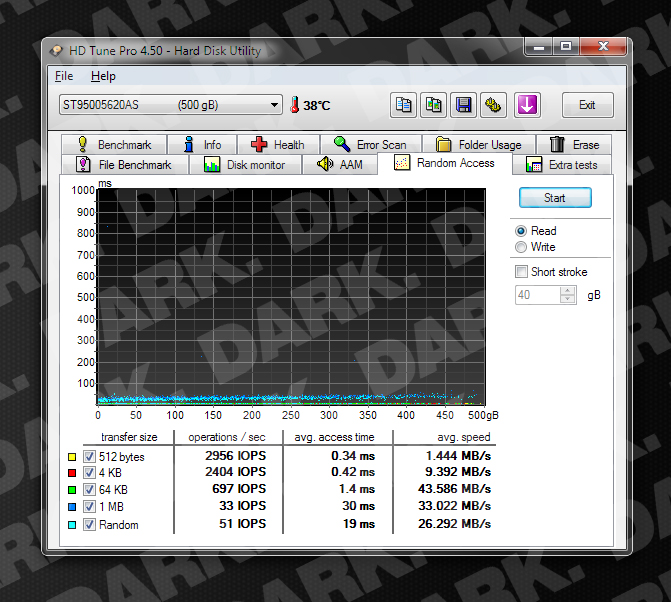Click the Exit button

(x=587, y=105)
